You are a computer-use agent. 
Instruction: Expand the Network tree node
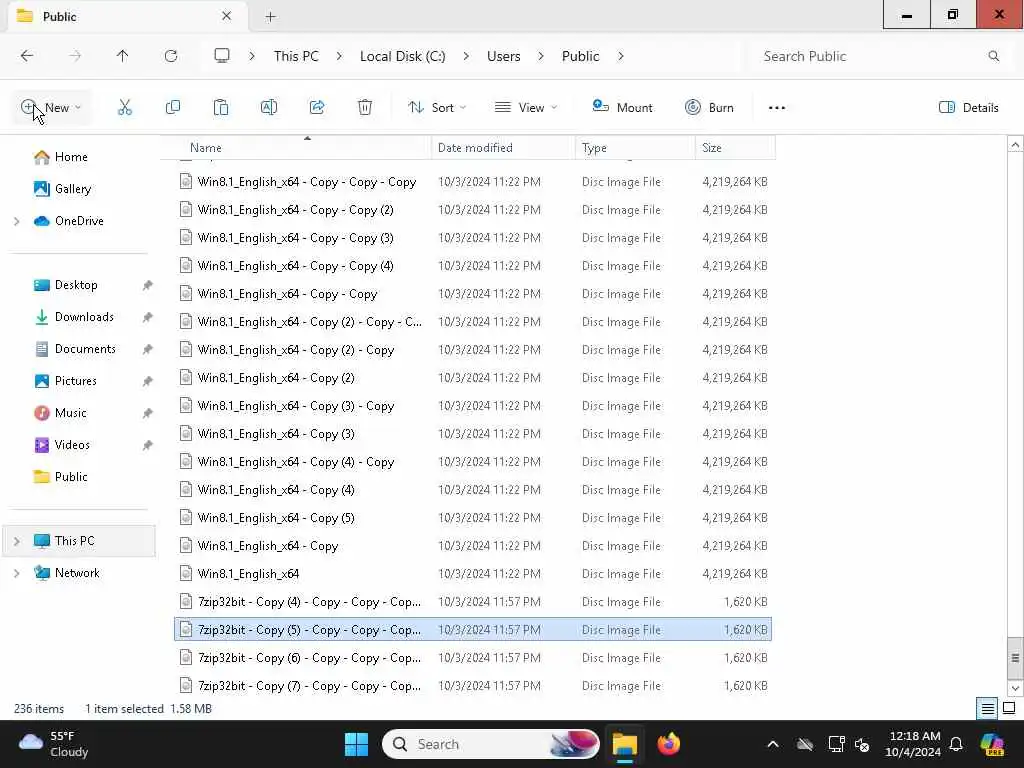click(x=17, y=573)
